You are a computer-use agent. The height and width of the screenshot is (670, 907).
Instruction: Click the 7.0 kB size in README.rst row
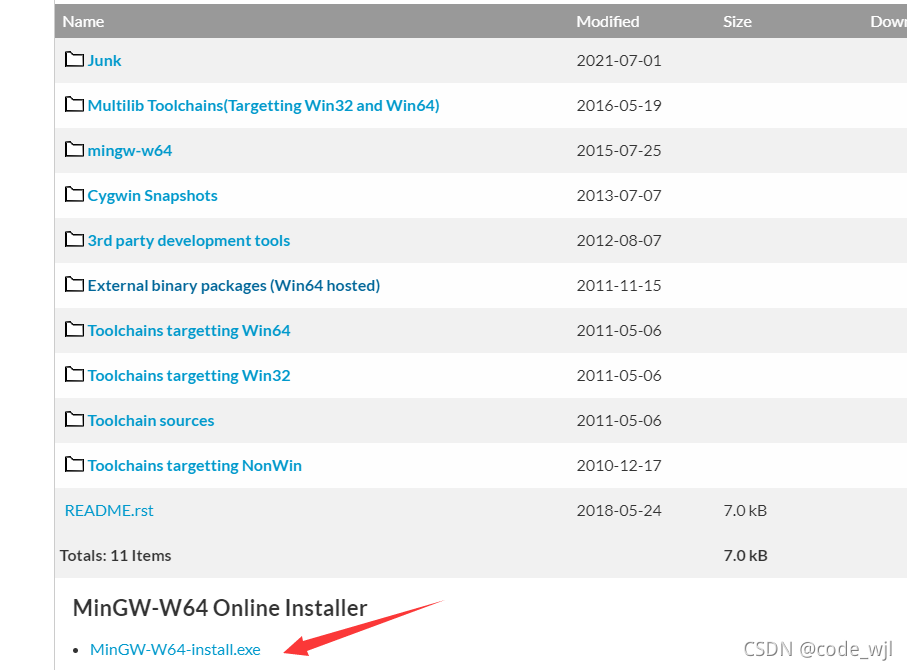745,511
